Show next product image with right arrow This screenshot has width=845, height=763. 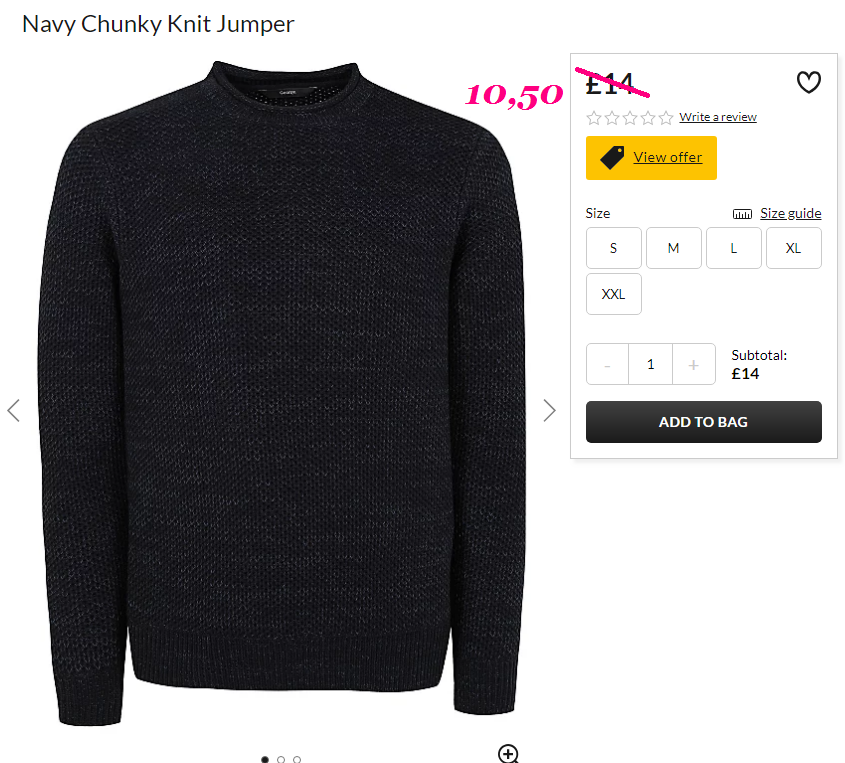[x=549, y=411]
